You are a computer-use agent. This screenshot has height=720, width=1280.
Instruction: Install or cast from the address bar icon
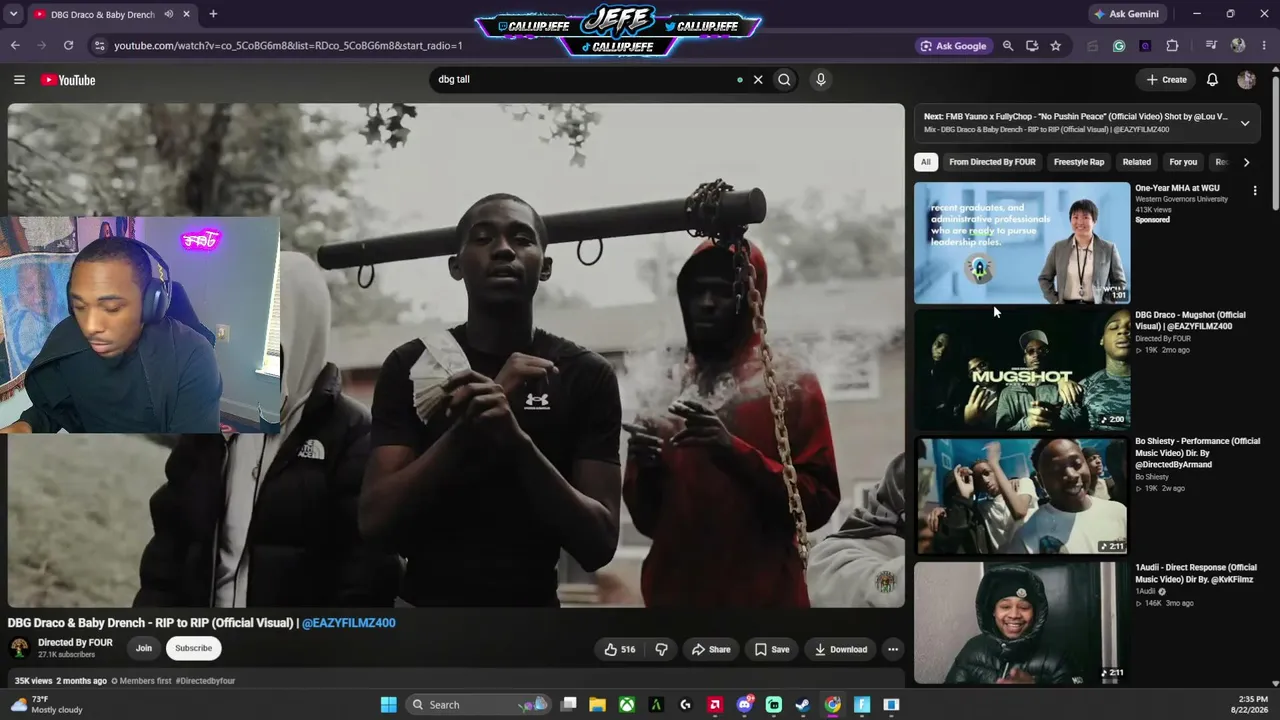point(1032,45)
